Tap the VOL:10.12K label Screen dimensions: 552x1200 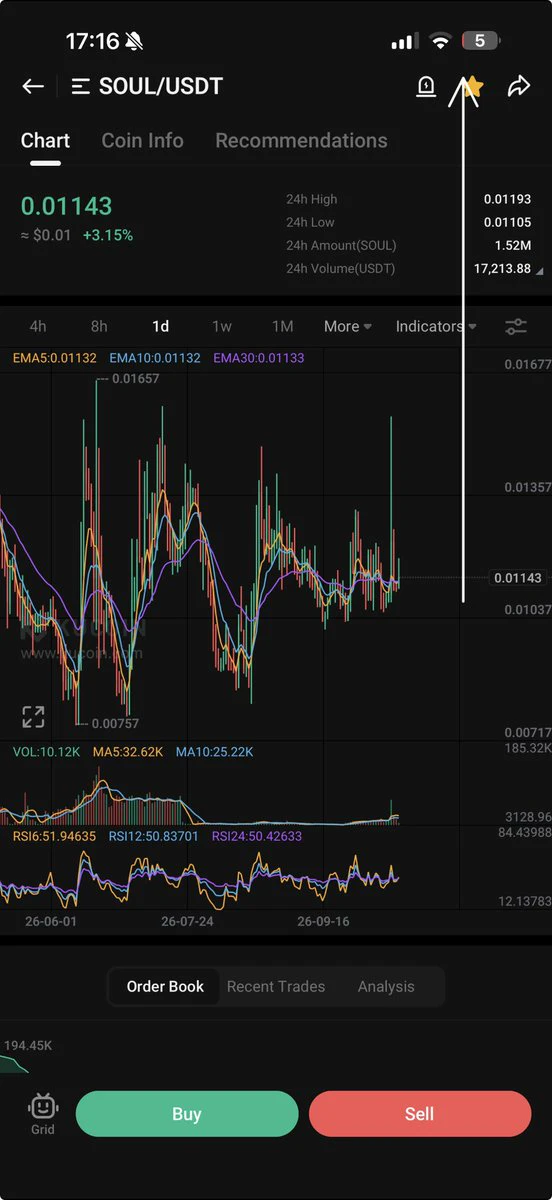coord(46,752)
